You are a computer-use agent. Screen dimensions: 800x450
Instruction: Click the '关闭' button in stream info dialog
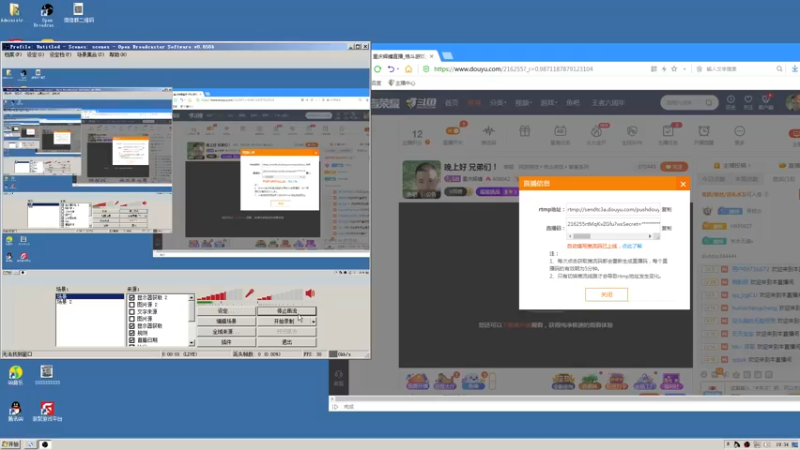point(606,294)
